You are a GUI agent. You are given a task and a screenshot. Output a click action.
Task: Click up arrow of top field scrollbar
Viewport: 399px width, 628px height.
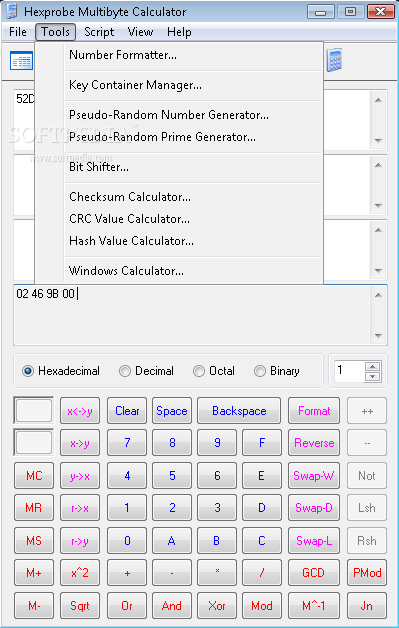coord(379,100)
